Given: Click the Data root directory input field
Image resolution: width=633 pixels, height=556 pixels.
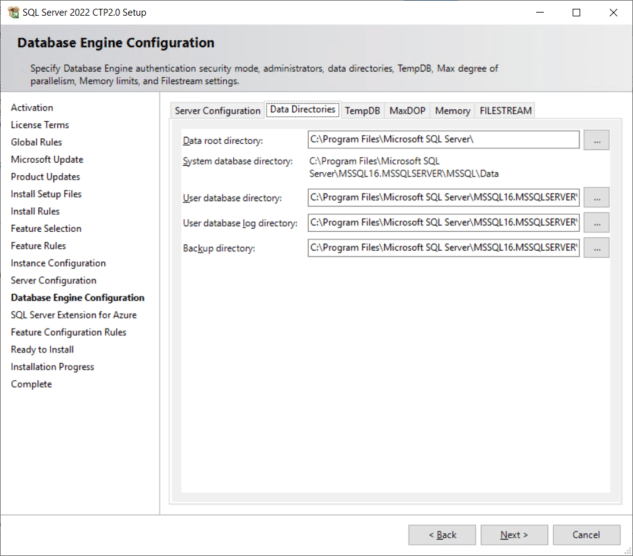Looking at the screenshot, I should pyautogui.click(x=444, y=140).
